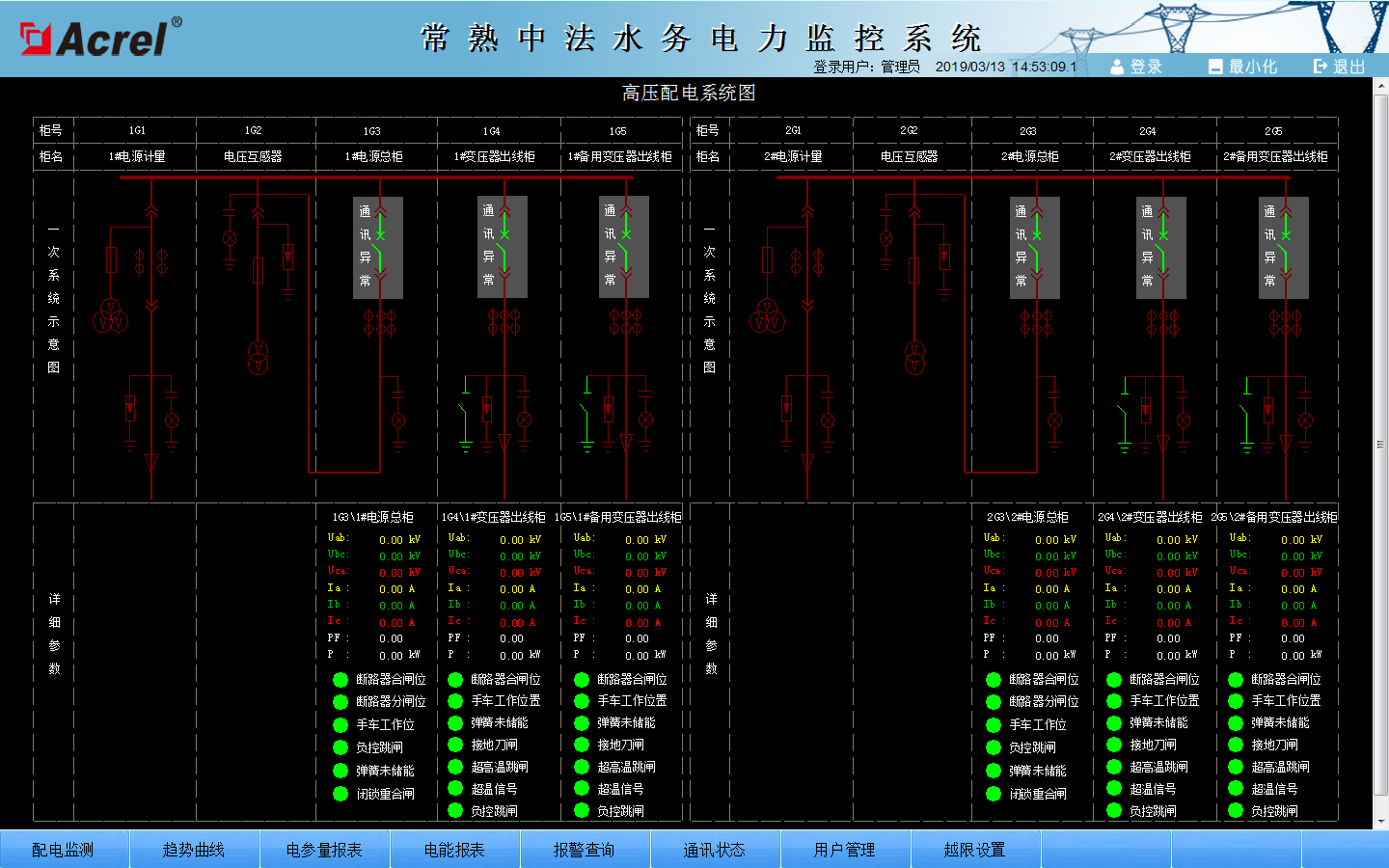
Task: Click the Acrel logo
Action: pos(100,38)
